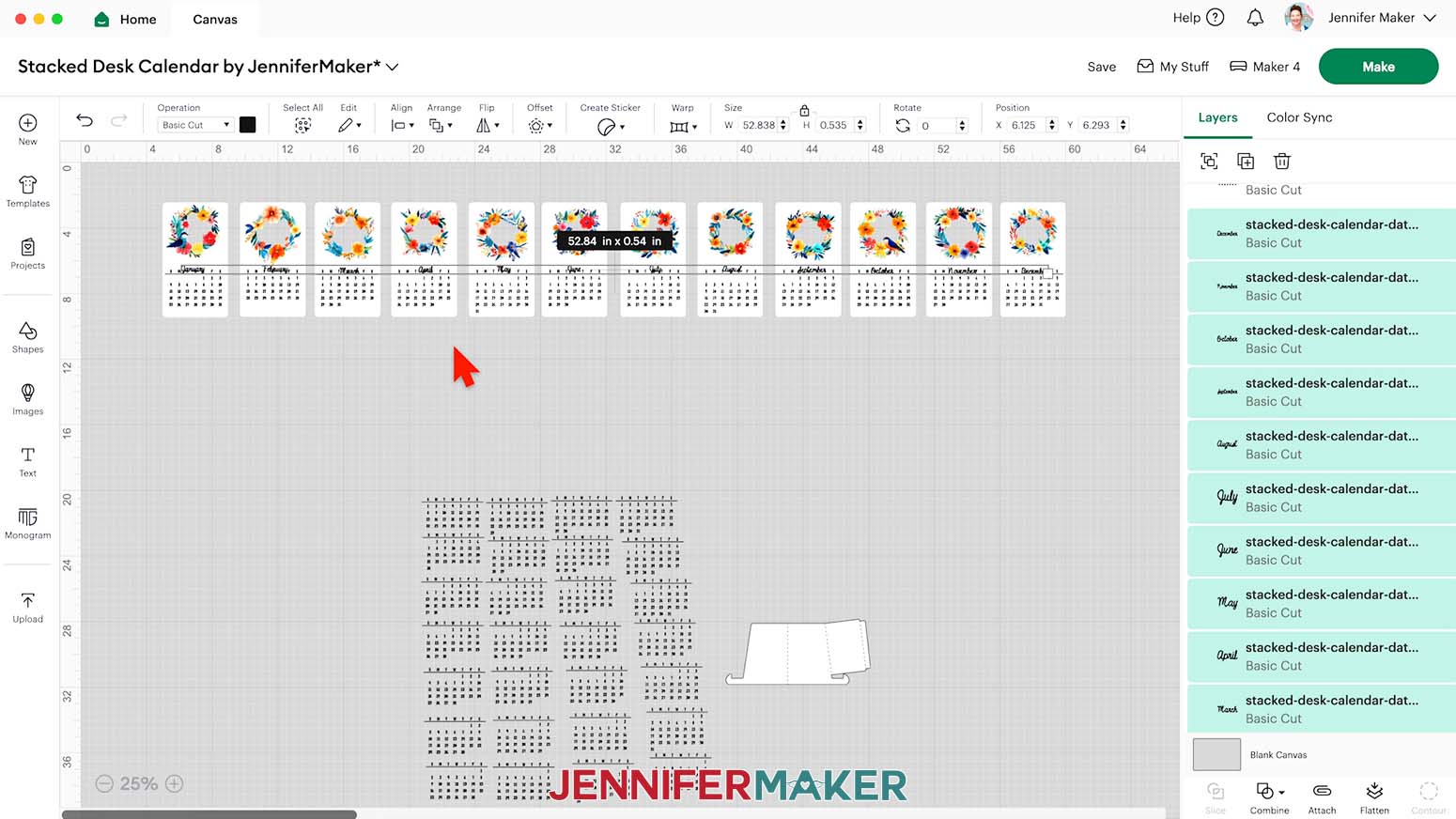Click the Rotate icon
Viewport: 1456px width, 819px height.
903,125
